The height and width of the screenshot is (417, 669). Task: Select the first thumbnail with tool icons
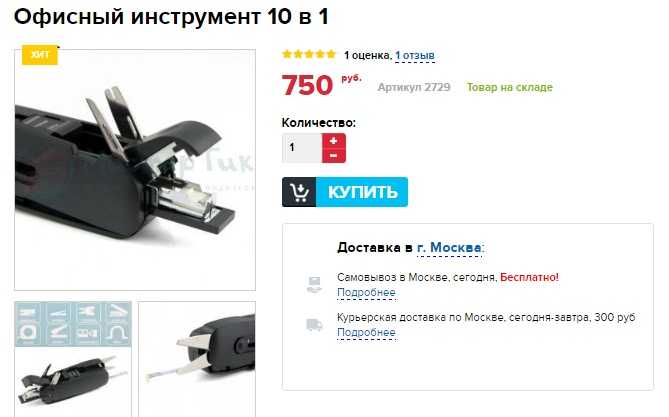73,359
